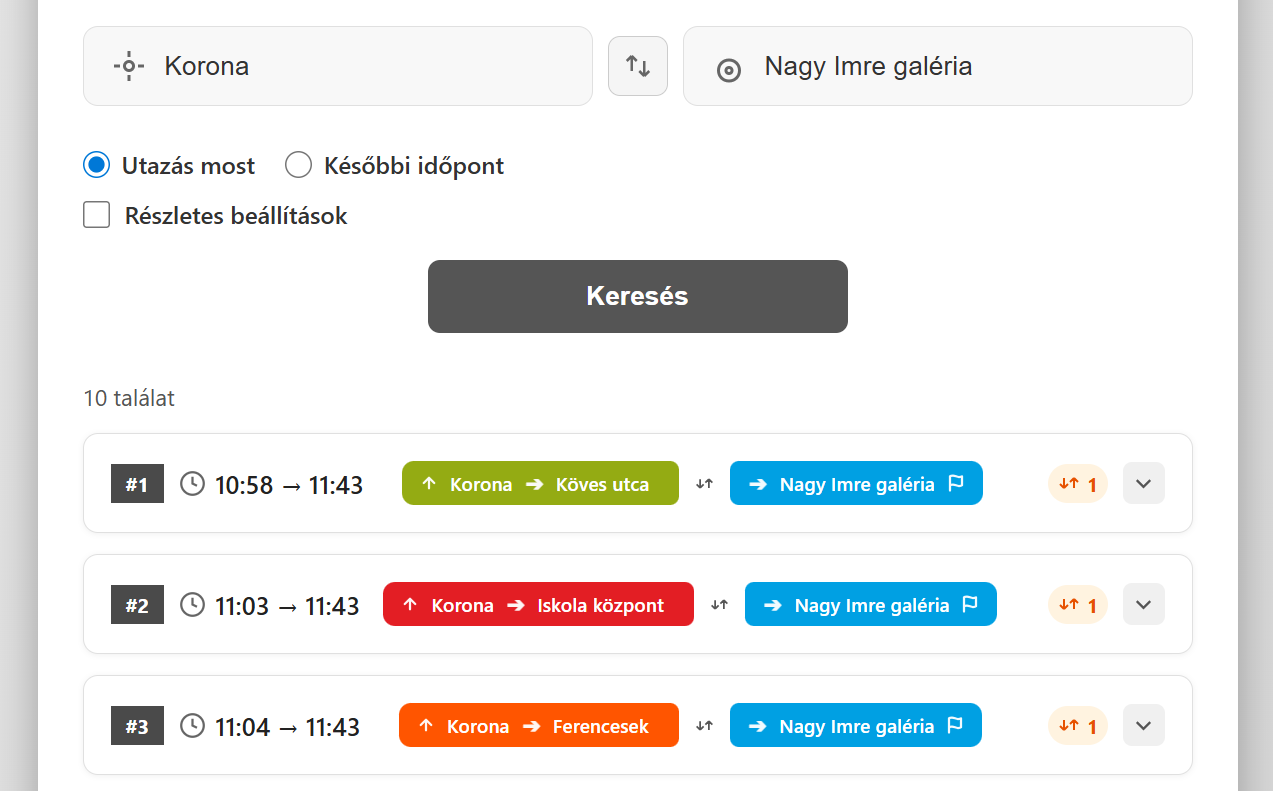Expand details of result #2
1273x800 pixels.
(x=1143, y=604)
